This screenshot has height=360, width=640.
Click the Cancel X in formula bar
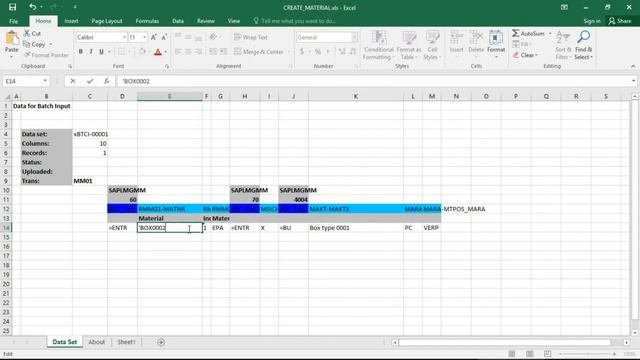coord(73,81)
